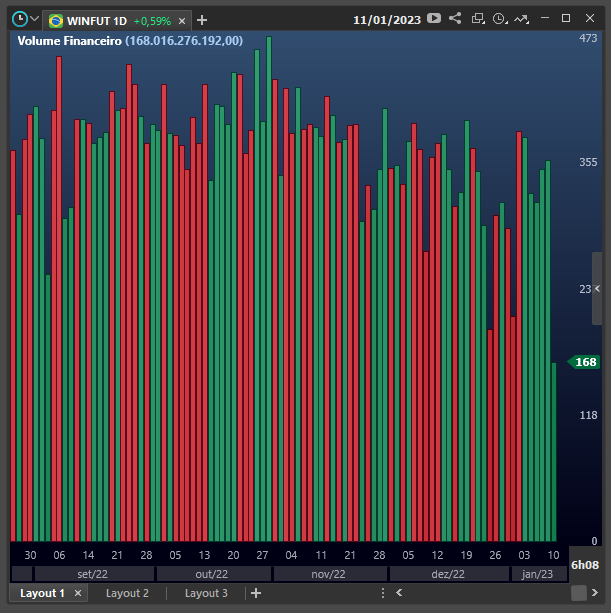
Task: Open the clock period settings icon
Action: tap(500, 18)
